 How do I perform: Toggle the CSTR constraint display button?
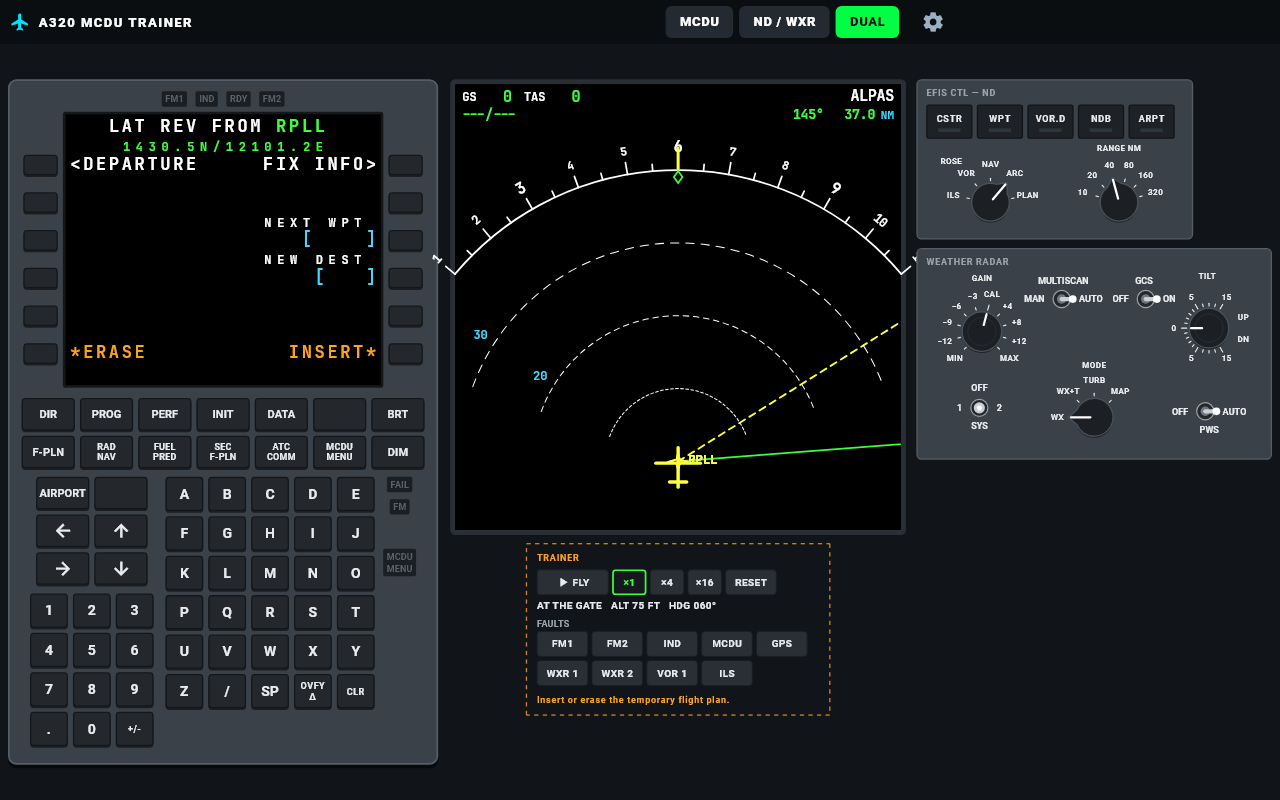click(x=949, y=122)
